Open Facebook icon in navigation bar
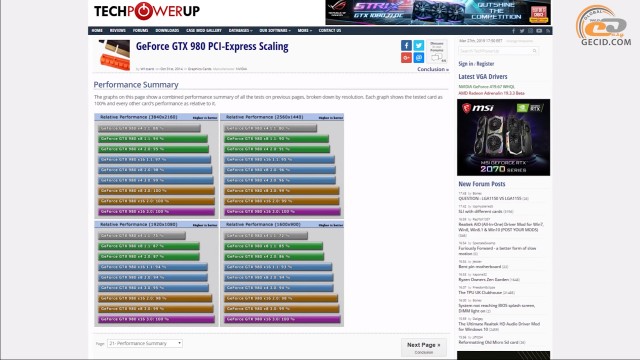This screenshot has height=360, width=640. (513, 31)
